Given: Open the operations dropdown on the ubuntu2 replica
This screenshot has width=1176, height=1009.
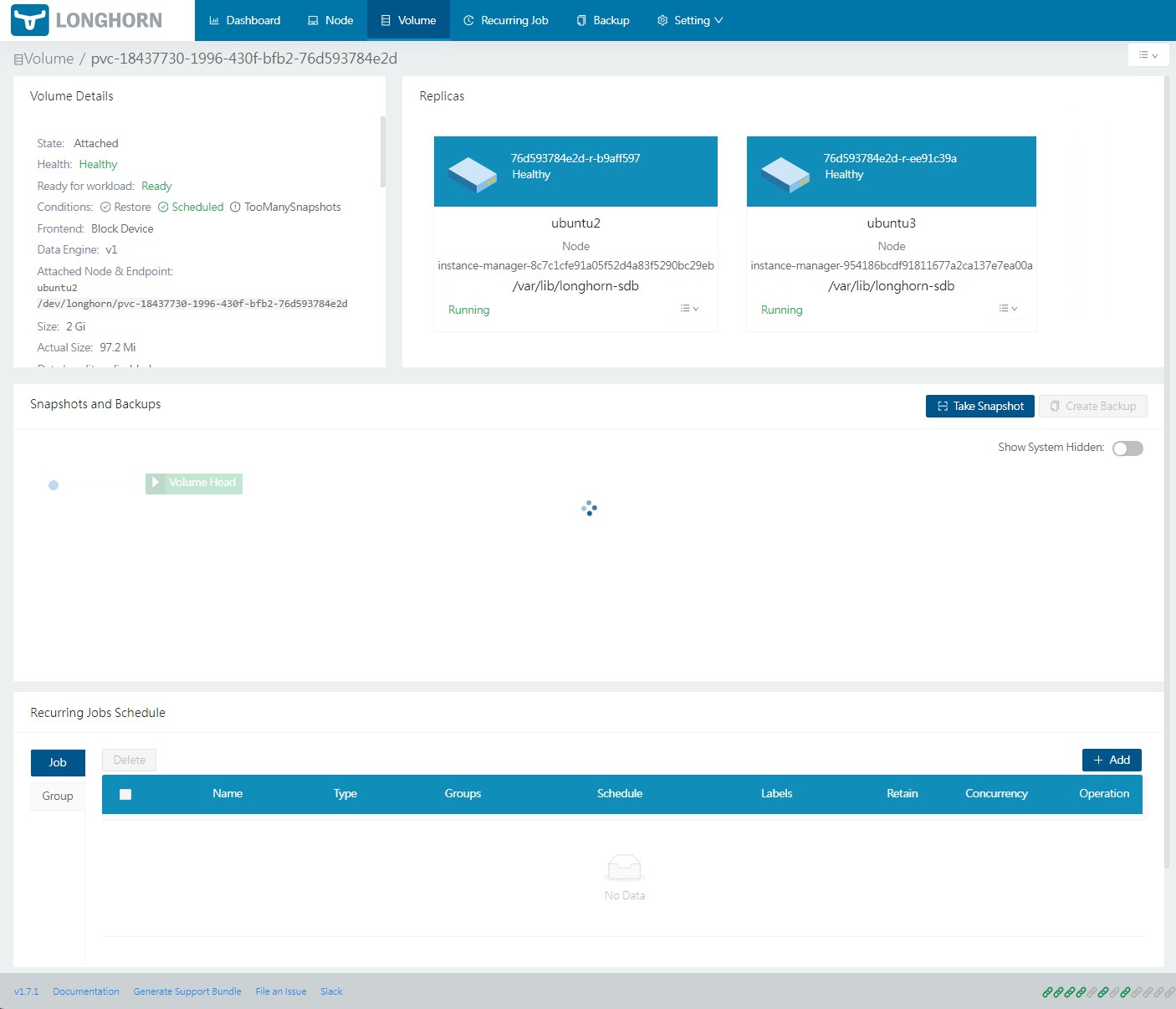Looking at the screenshot, I should (688, 309).
